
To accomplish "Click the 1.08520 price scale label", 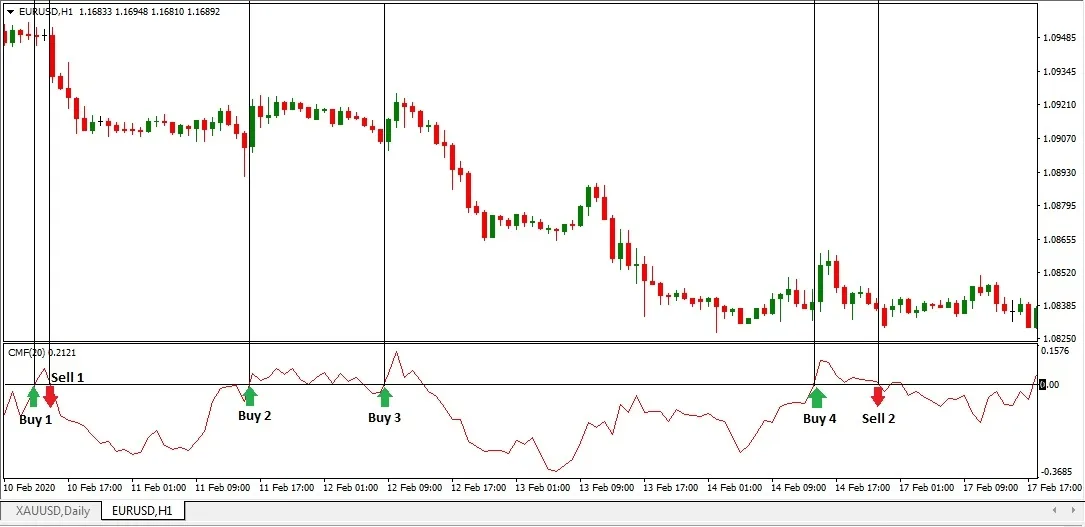I will [1059, 272].
